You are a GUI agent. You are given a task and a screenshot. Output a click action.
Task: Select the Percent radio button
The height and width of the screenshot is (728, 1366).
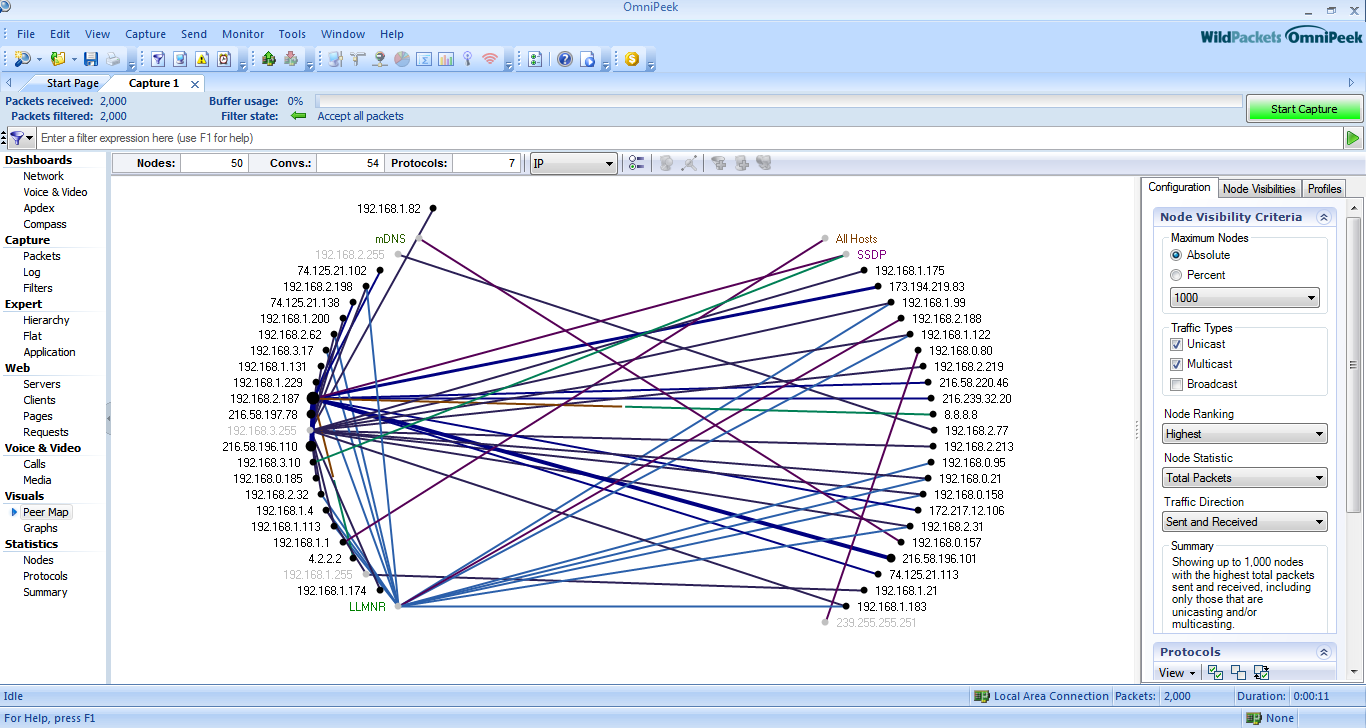coord(1176,275)
